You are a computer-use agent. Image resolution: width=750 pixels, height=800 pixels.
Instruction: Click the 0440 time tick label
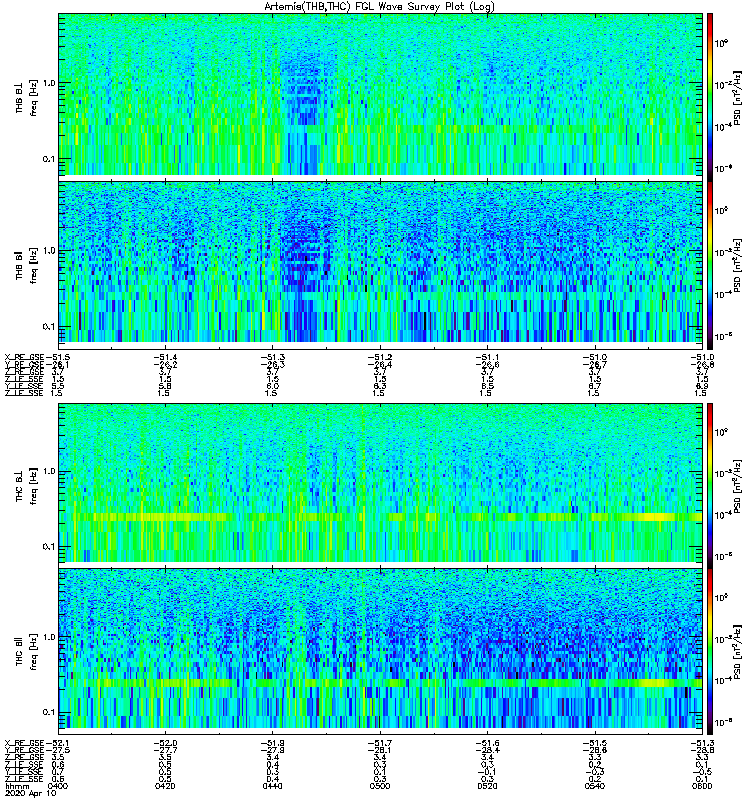point(272,786)
